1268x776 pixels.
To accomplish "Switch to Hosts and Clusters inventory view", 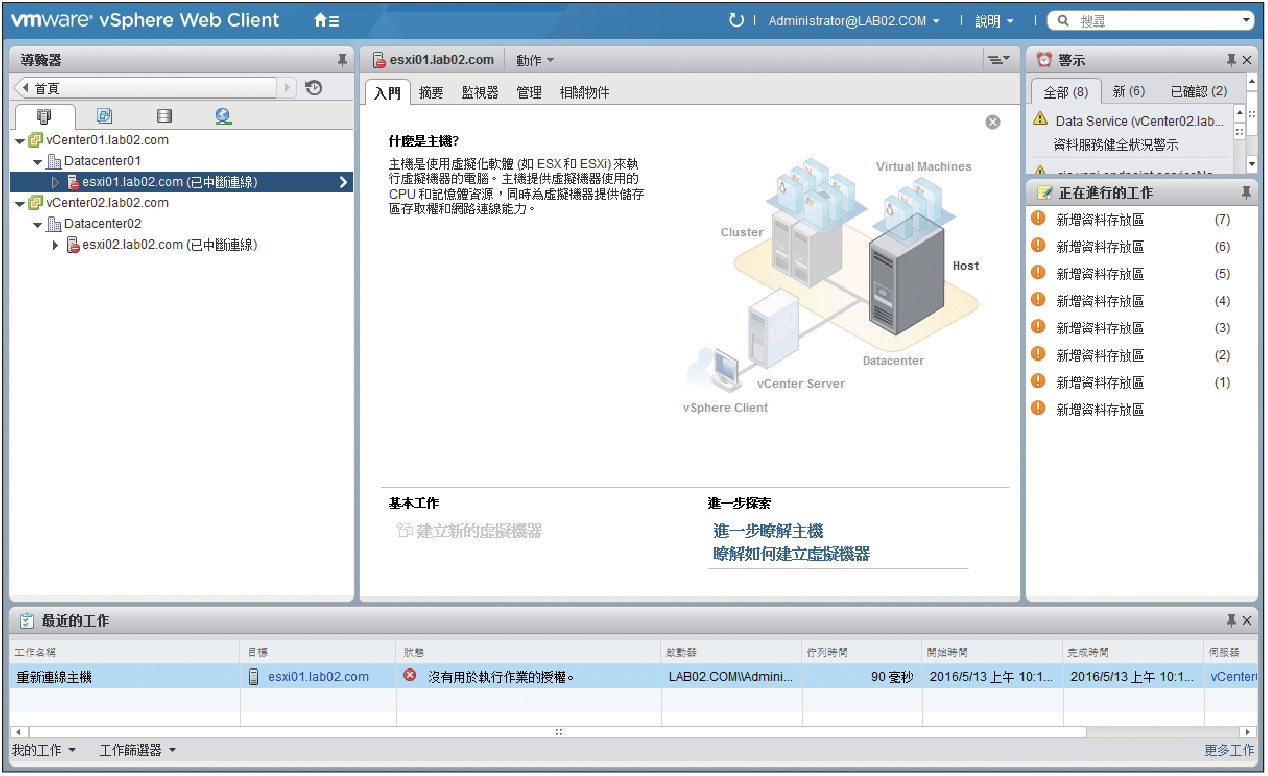I will coord(44,116).
